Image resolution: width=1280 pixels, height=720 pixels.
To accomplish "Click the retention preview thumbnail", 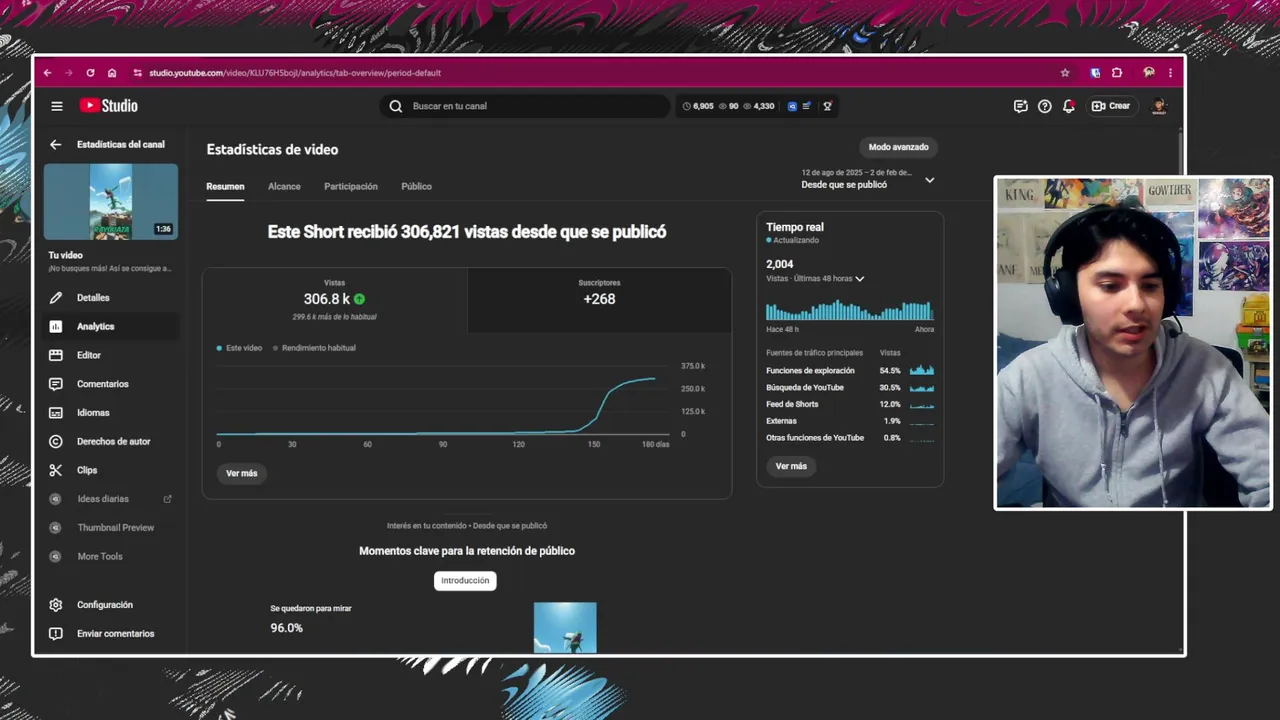I will pyautogui.click(x=565, y=627).
